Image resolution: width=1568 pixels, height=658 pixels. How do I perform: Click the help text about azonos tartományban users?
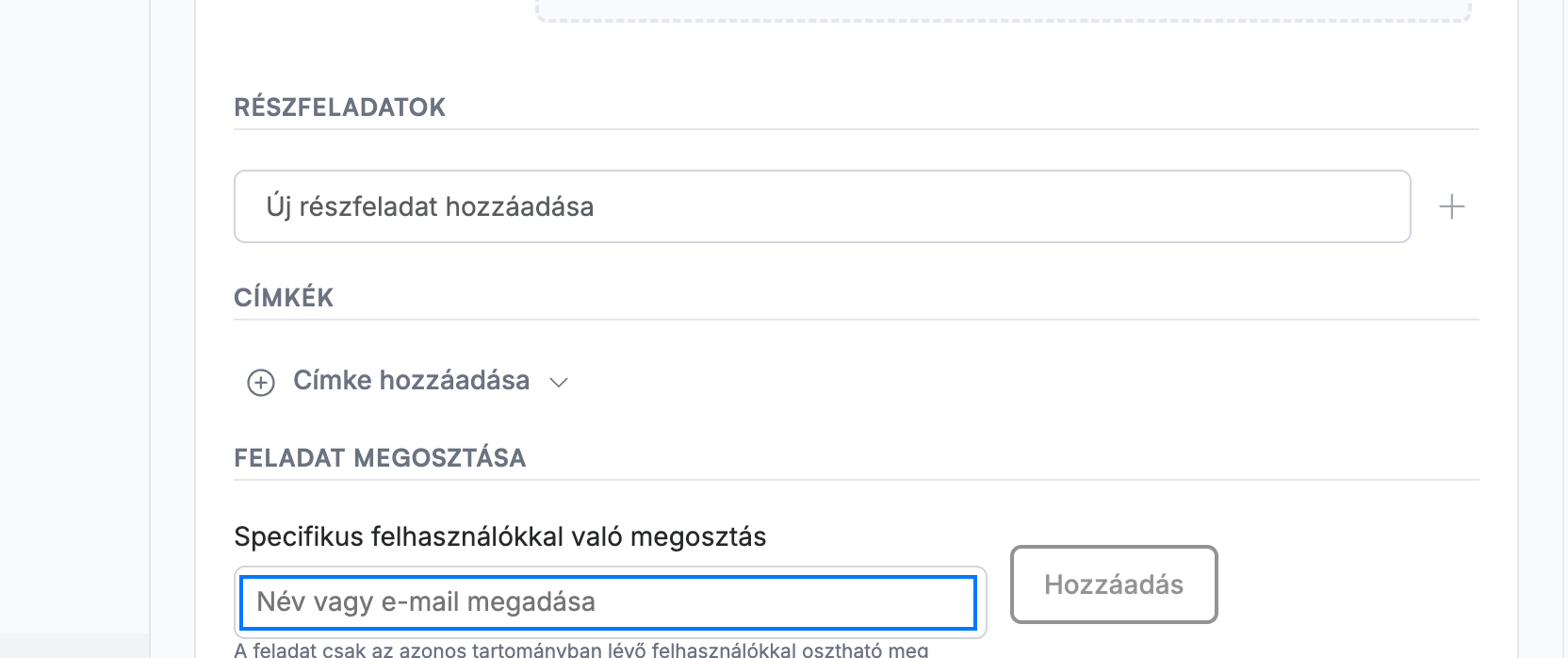(x=580, y=650)
